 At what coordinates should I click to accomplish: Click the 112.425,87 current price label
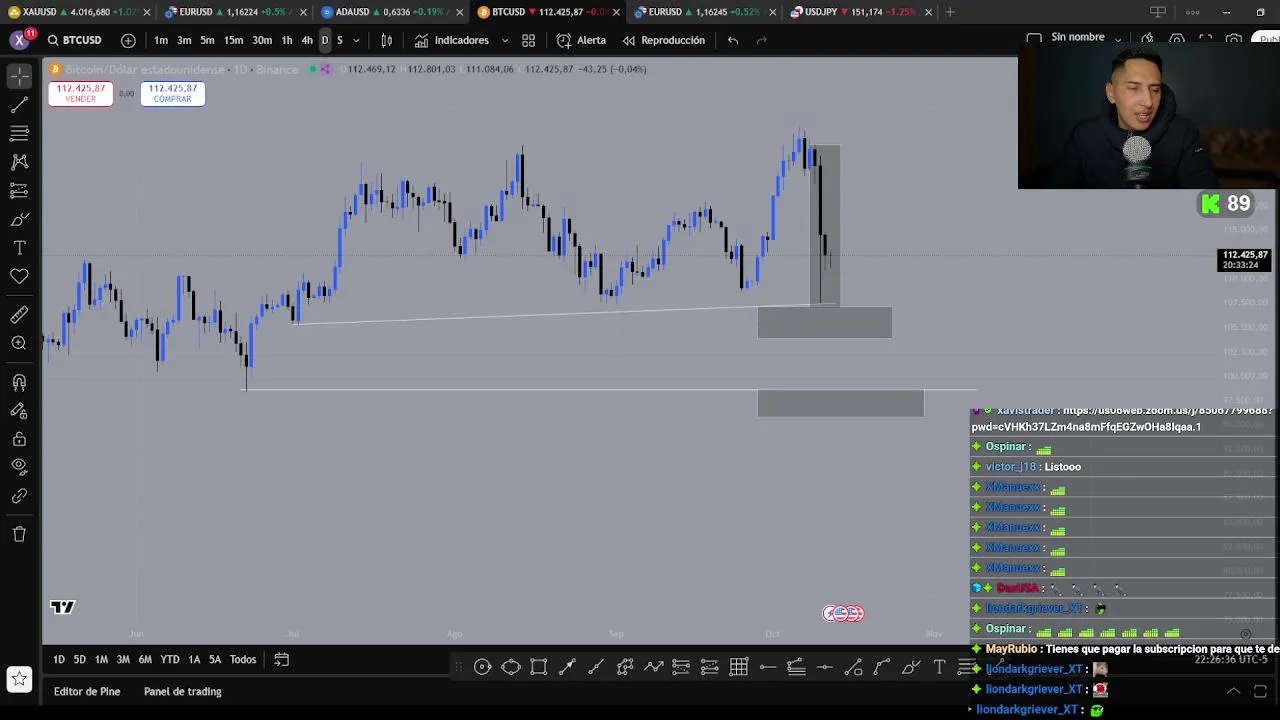1245,260
